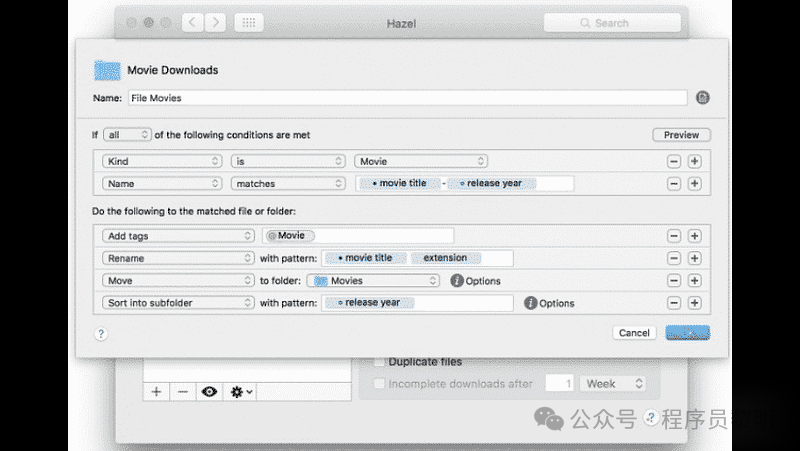Click movie title token in Name condition

(x=399, y=183)
